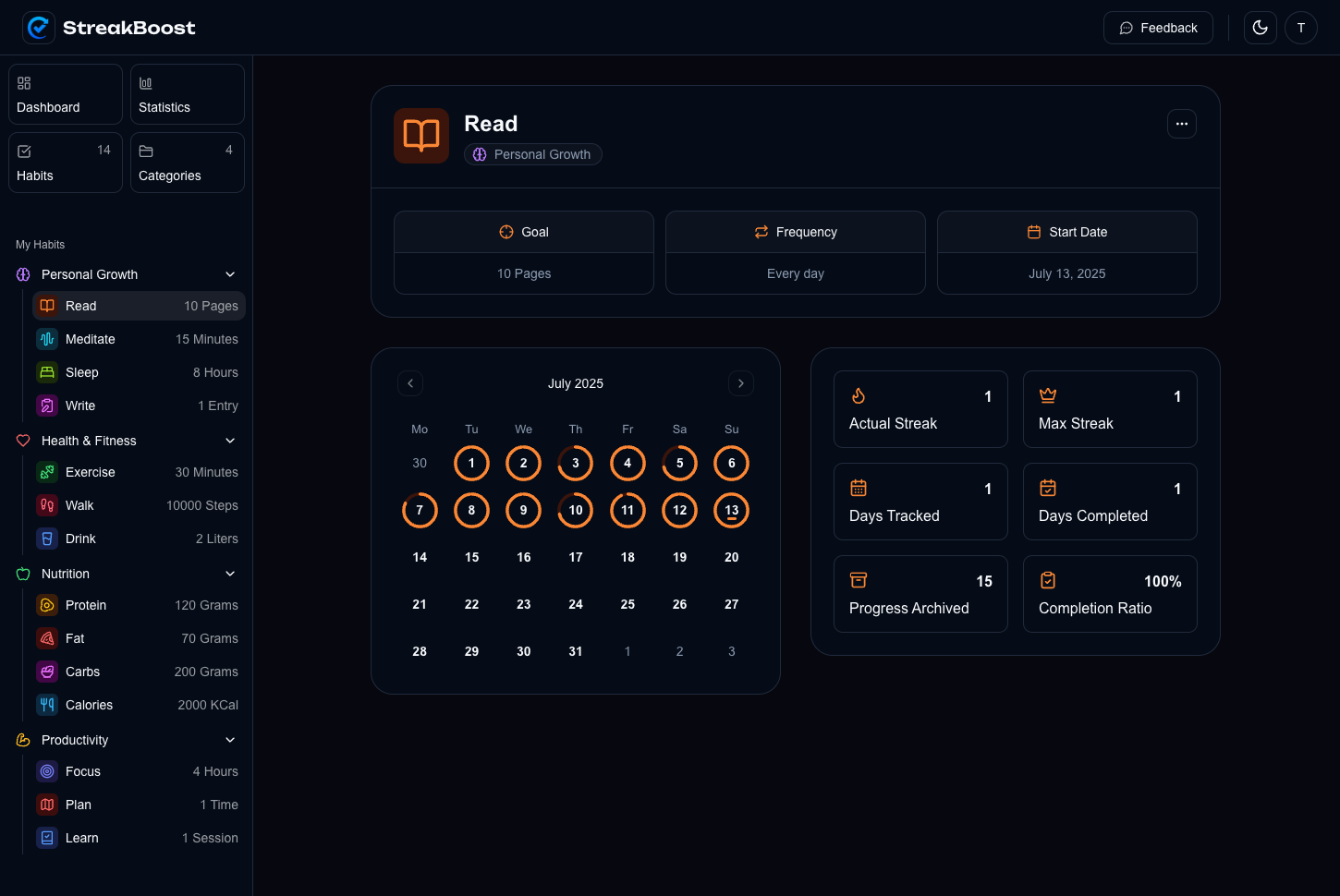Switch to the Statistics view
The image size is (1340, 896).
(187, 93)
